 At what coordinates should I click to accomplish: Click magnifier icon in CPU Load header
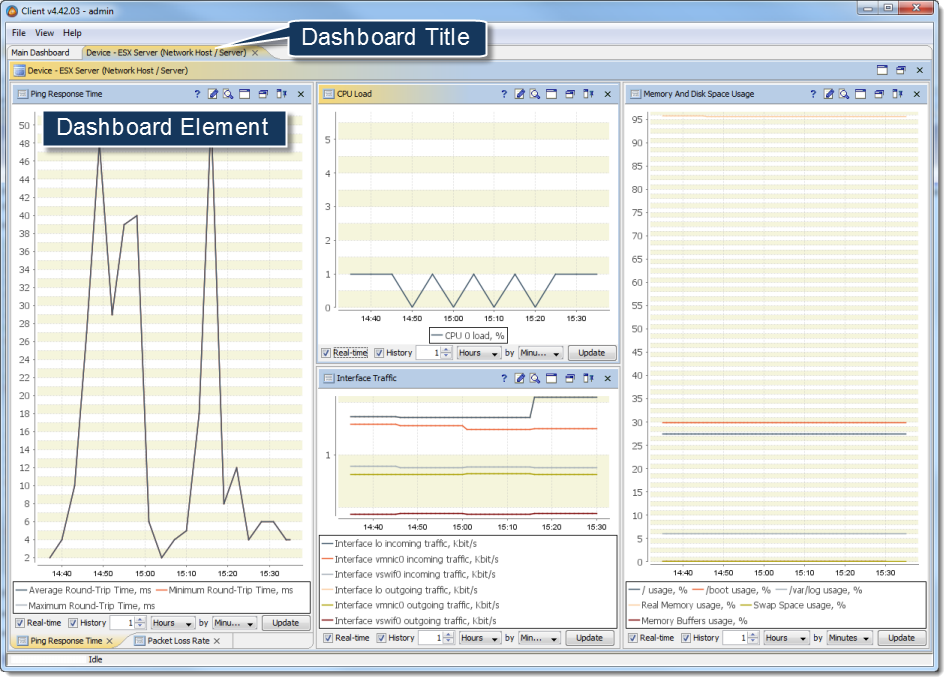(535, 94)
